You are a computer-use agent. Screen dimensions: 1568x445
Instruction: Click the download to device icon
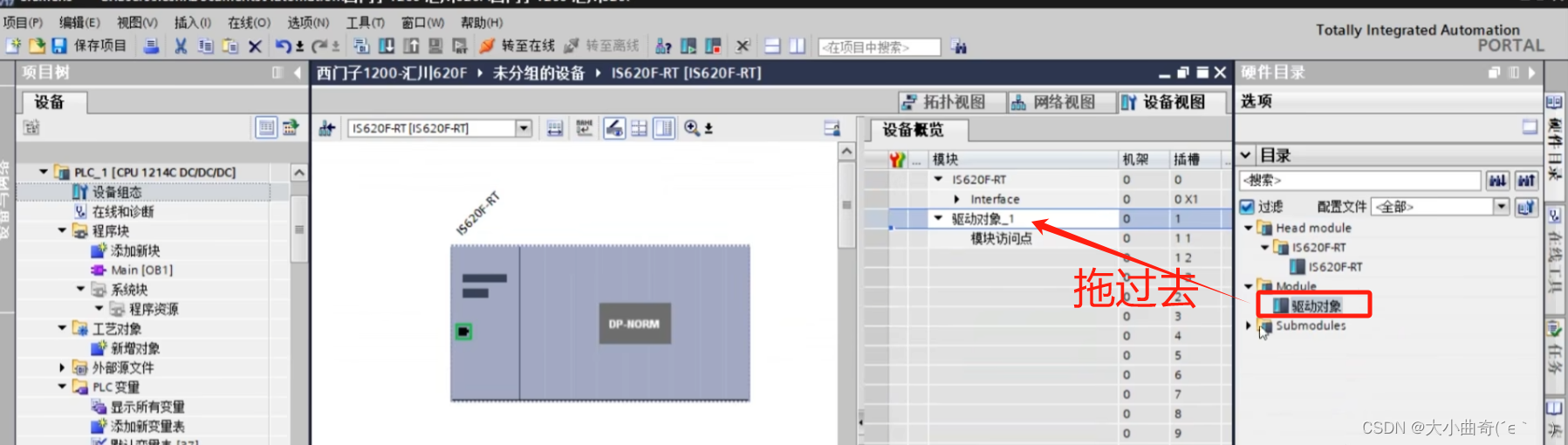click(x=387, y=45)
